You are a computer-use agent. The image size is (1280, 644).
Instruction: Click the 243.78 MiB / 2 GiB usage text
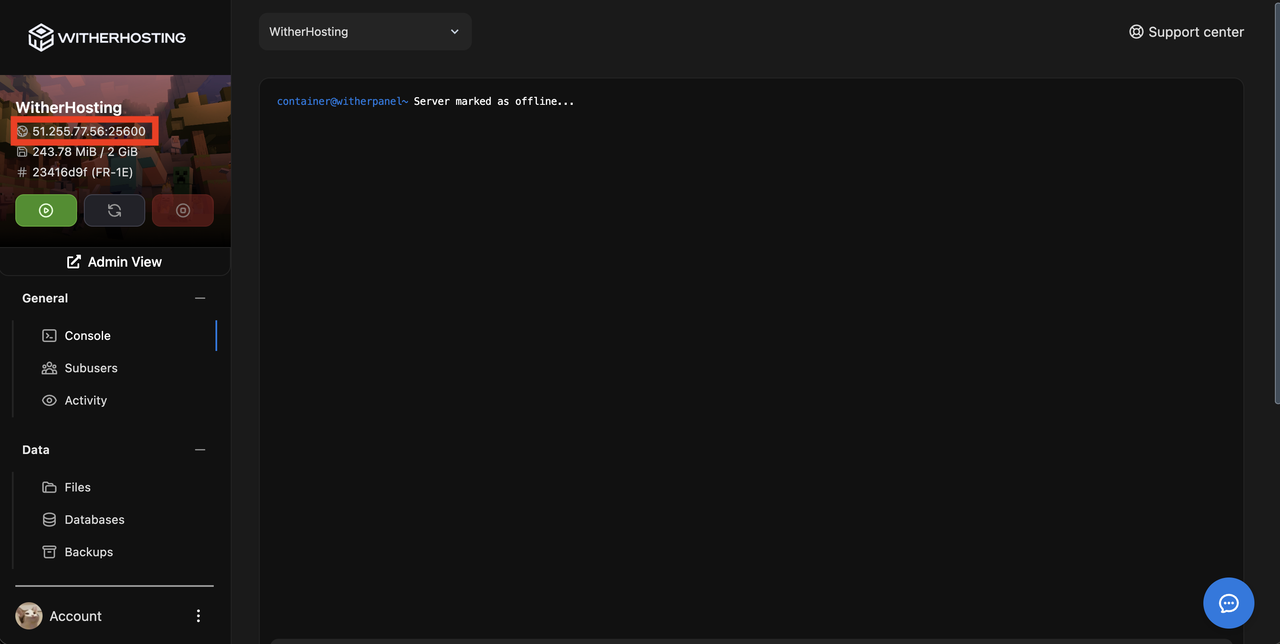click(85, 152)
